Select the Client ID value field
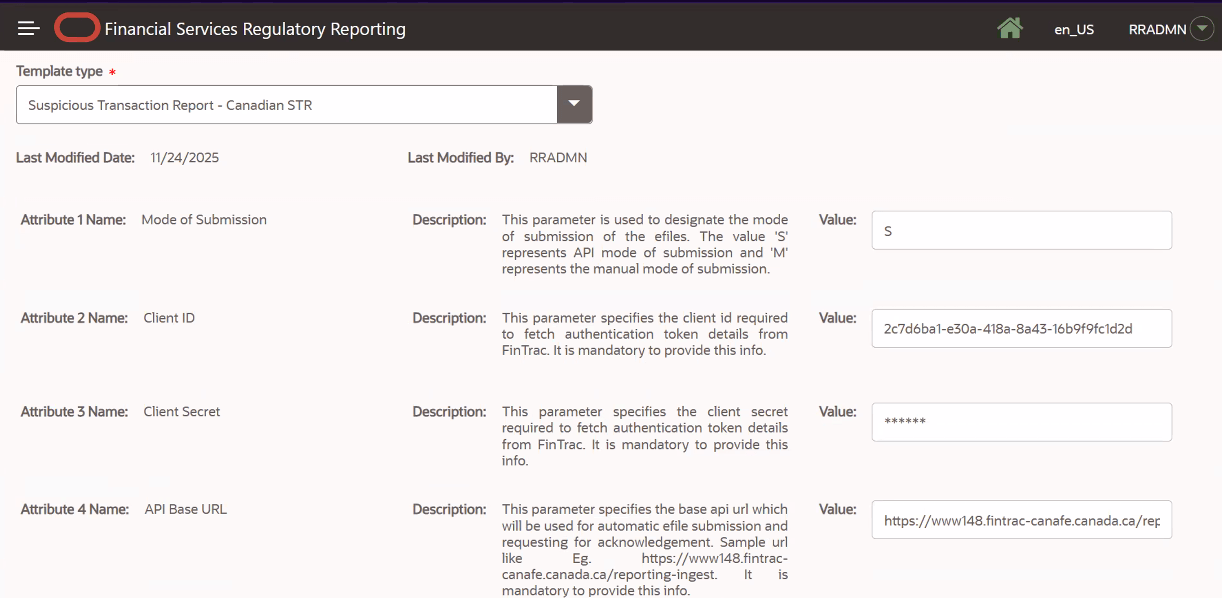 [x=1021, y=328]
